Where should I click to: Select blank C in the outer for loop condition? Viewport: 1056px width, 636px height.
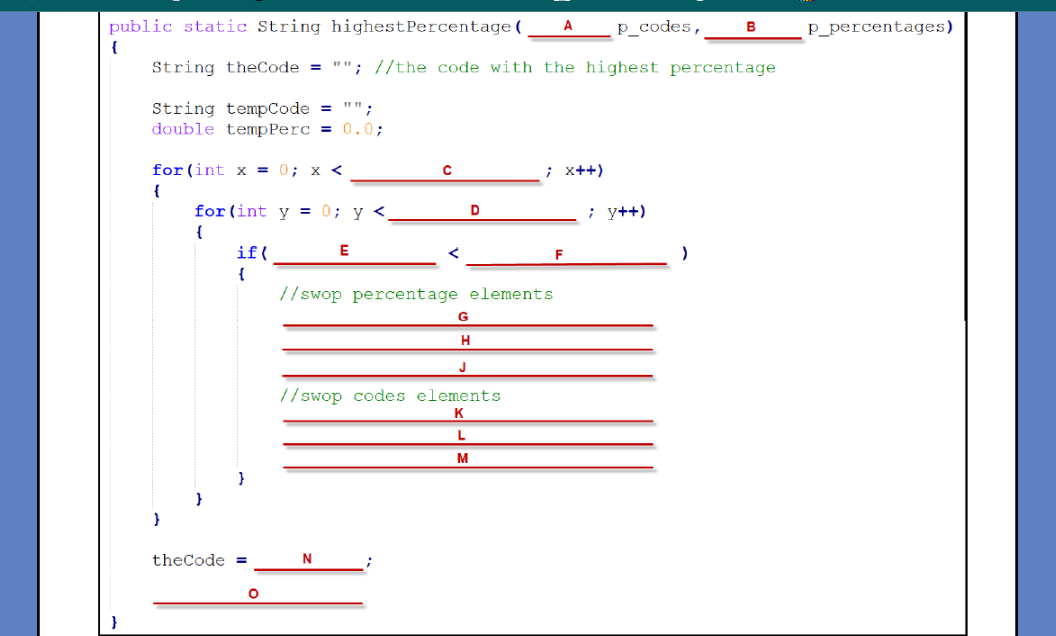(446, 174)
